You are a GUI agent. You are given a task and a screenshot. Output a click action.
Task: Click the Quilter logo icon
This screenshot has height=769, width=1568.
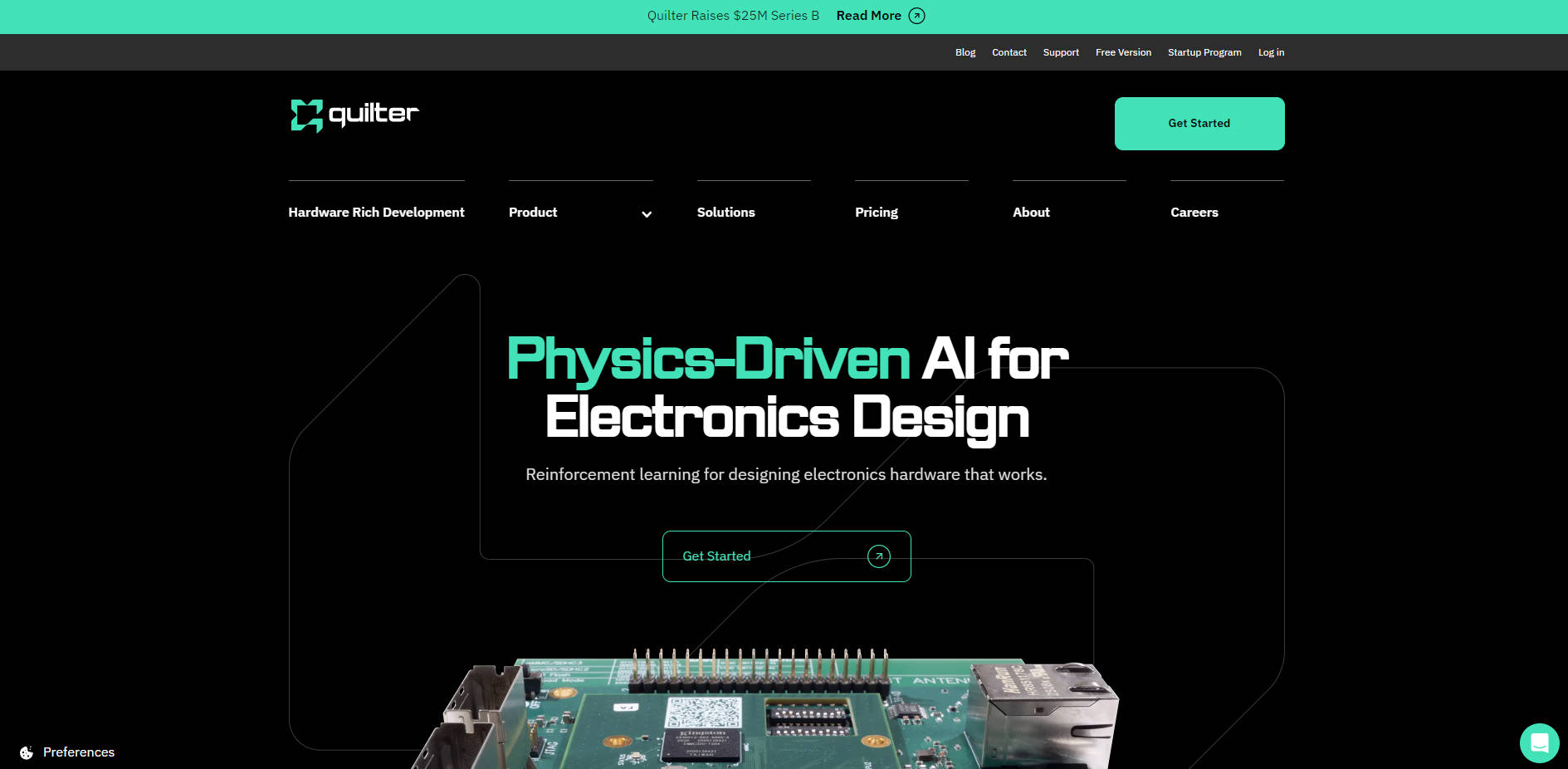tap(306, 115)
